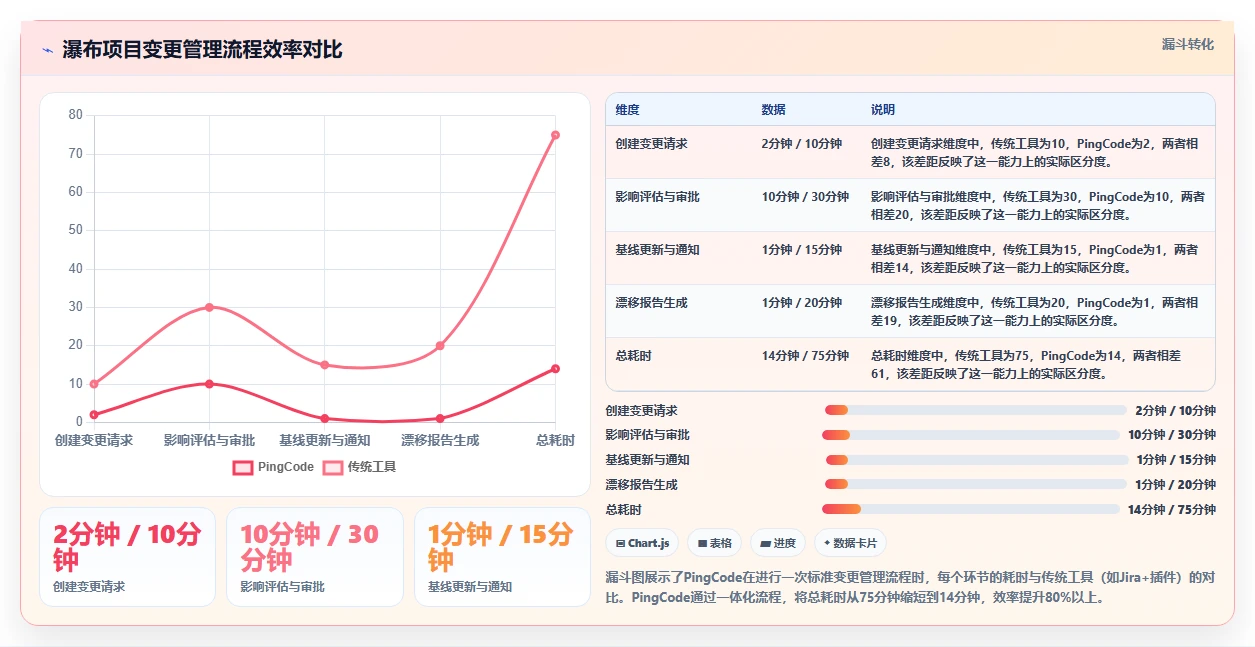1255x647 pixels.
Task: Click the red 2分钟 / 10分钟 data card
Action: pos(127,557)
